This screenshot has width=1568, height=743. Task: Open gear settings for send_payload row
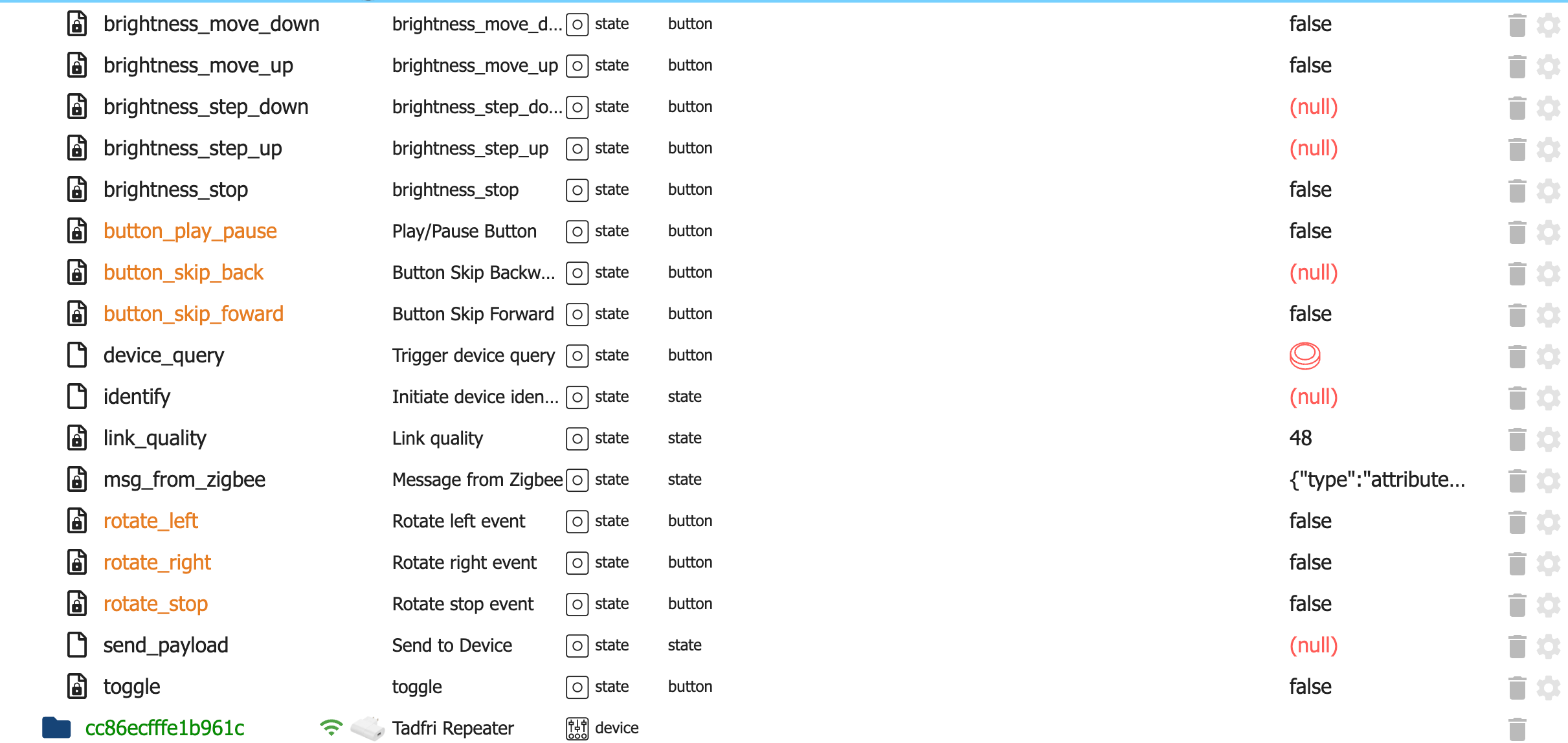(x=1548, y=646)
